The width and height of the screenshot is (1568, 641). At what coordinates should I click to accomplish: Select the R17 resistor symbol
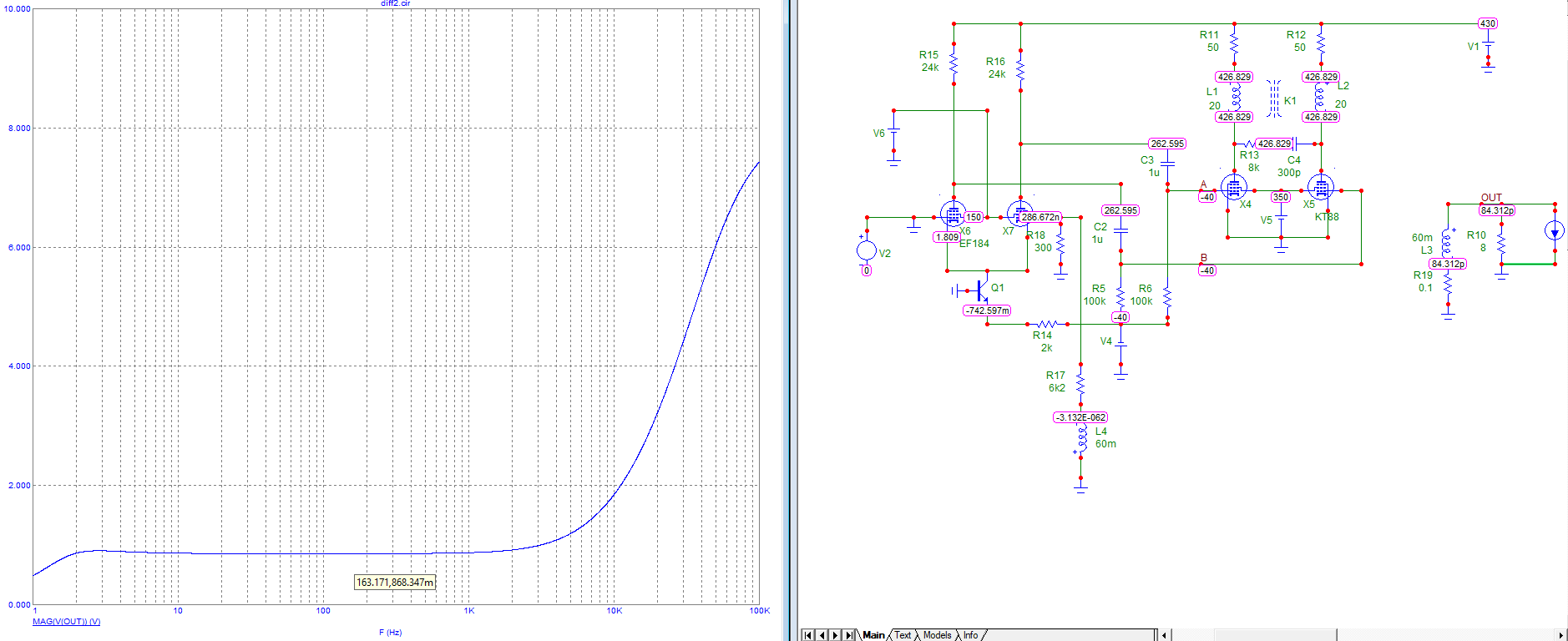point(1080,384)
